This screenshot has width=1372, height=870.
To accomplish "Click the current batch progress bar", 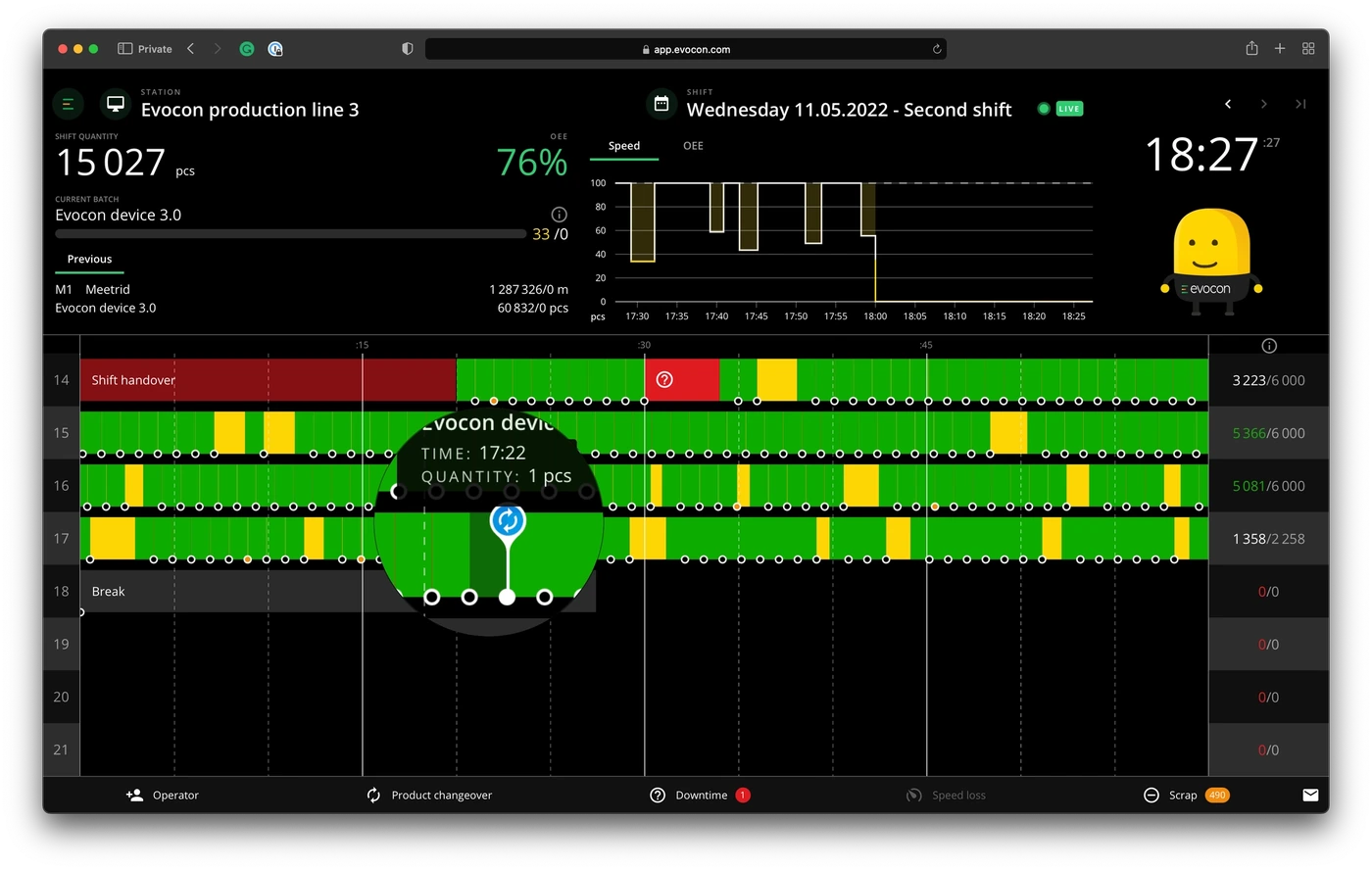I will pos(290,234).
